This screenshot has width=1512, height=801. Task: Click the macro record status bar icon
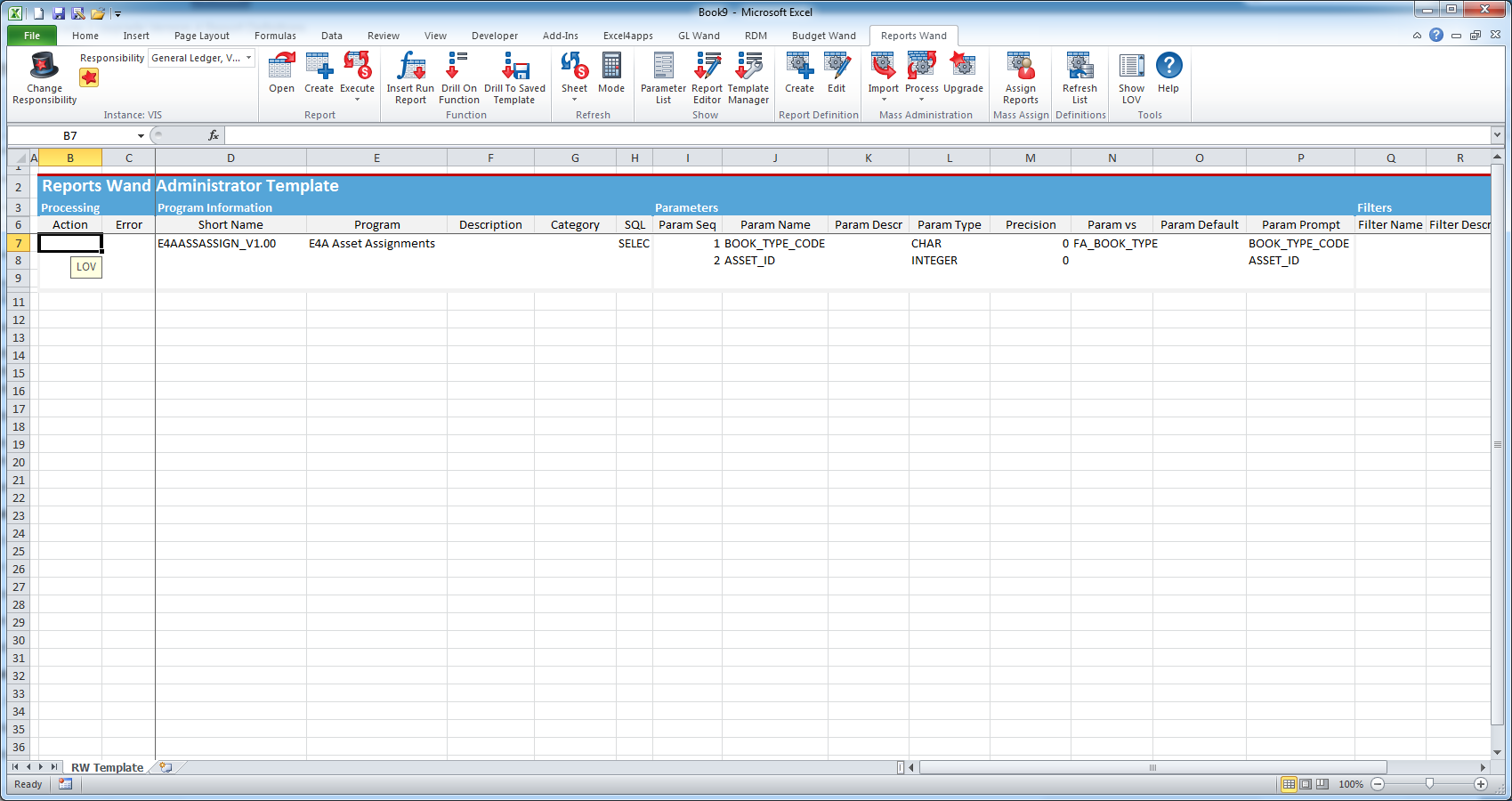tap(65, 784)
